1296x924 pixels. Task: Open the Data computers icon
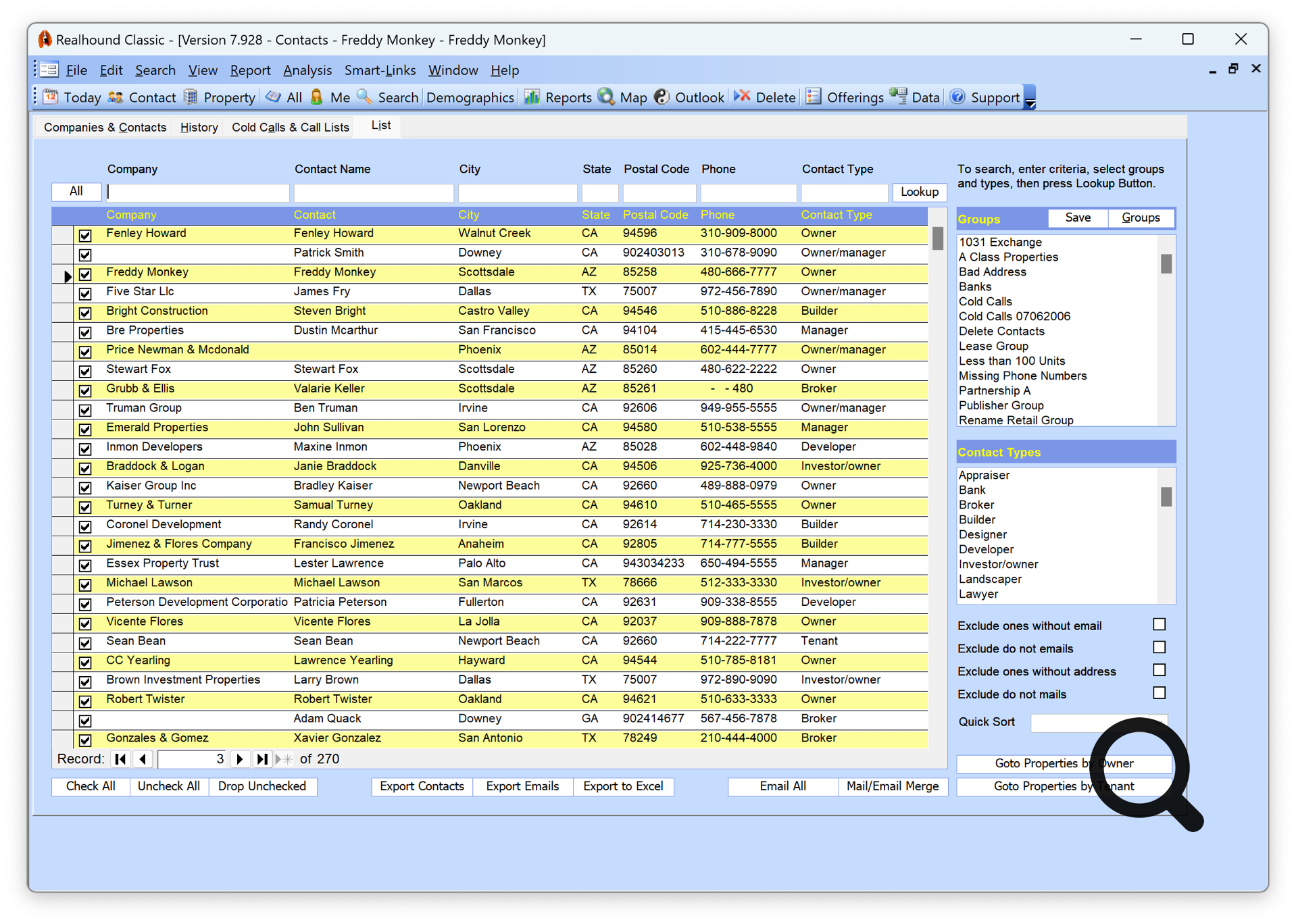899,97
